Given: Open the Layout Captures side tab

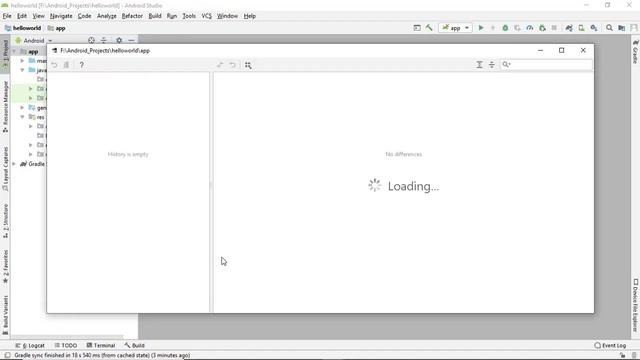Looking at the screenshot, I should click(x=5, y=169).
